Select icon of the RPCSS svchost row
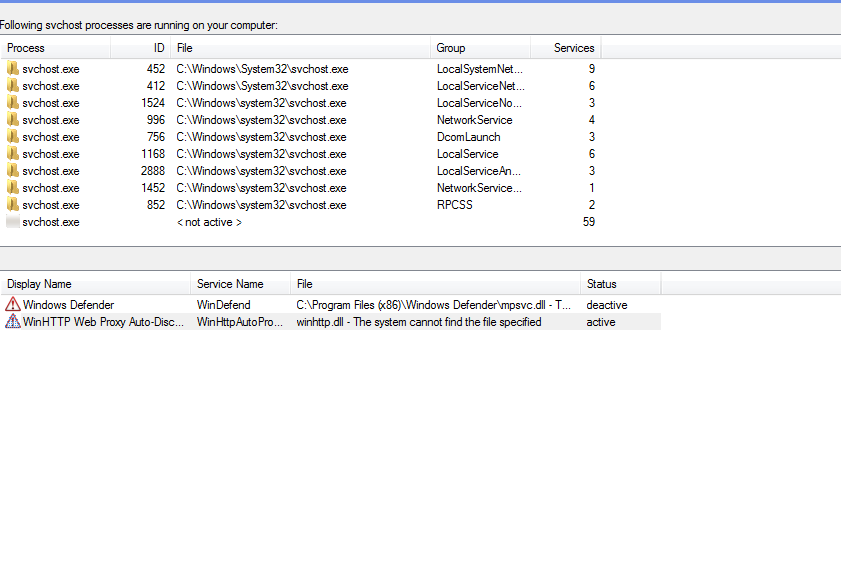This screenshot has width=841, height=568. coord(13,205)
